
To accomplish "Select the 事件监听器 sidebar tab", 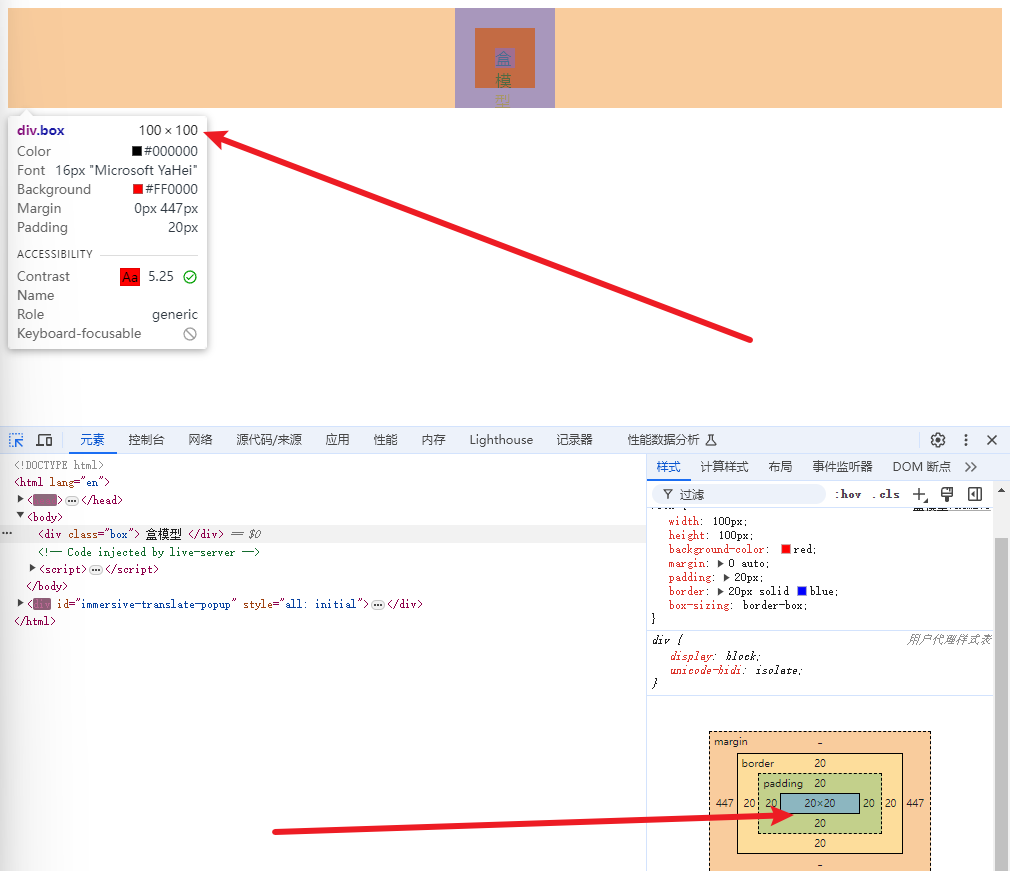I will pos(843,467).
